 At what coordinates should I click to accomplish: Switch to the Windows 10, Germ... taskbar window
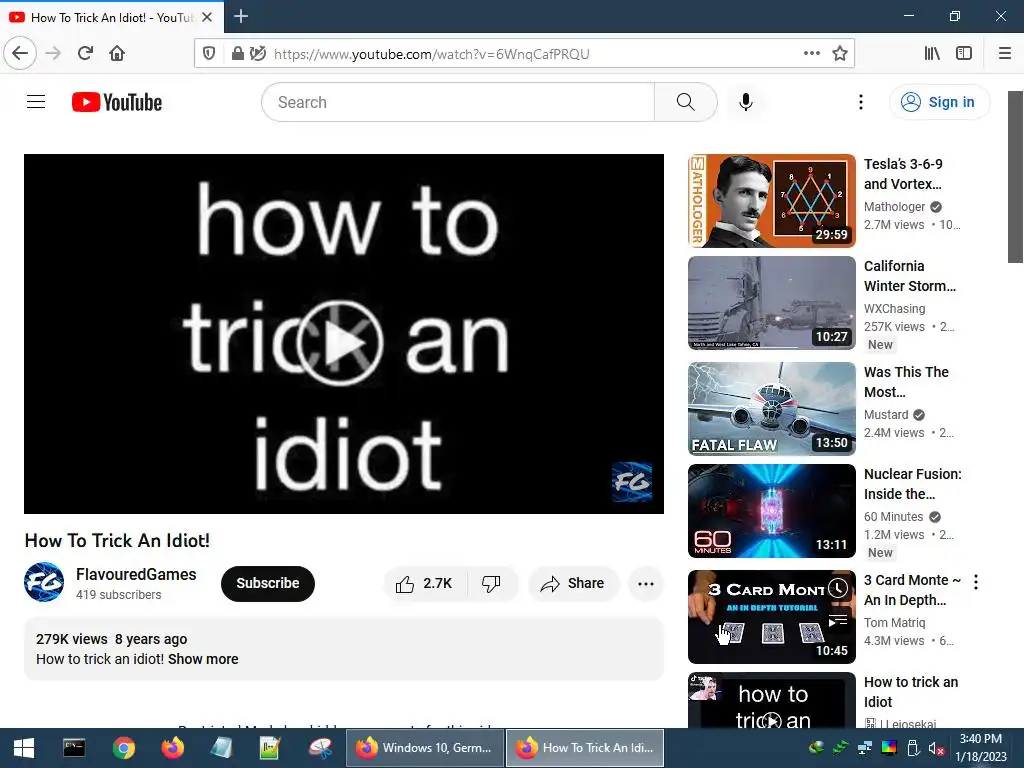[x=425, y=748]
